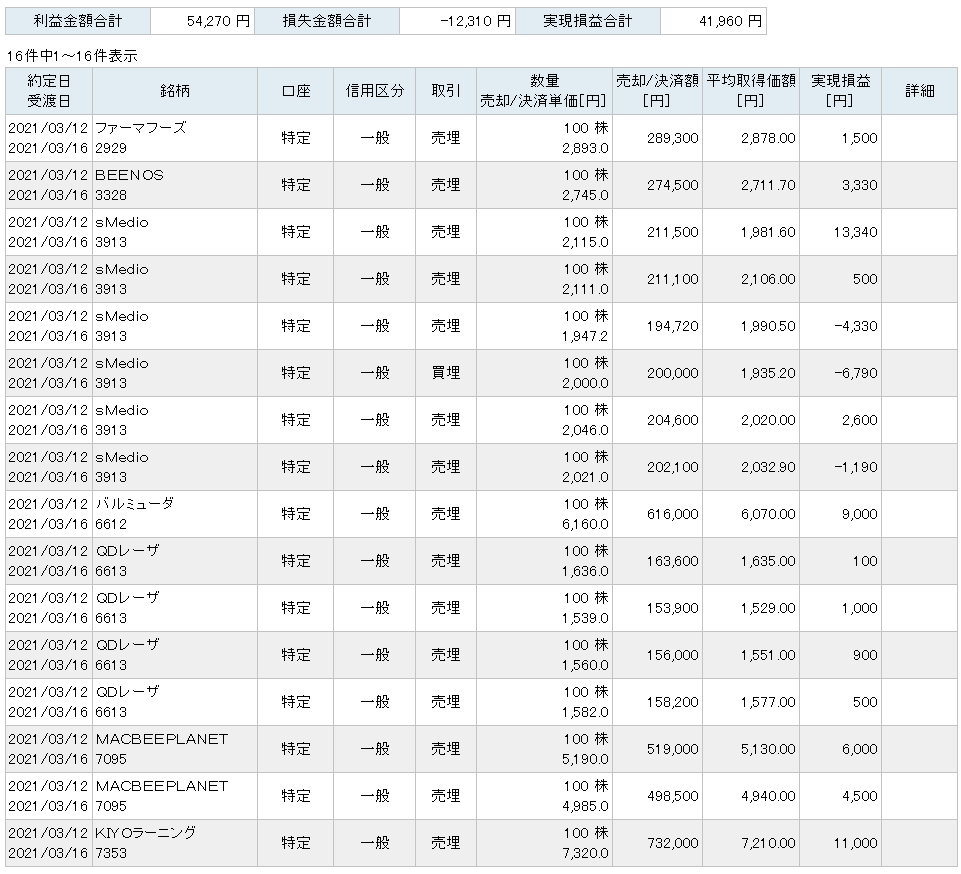Screen dimensions: 961x874
Task: Click the 900 realized profit value
Action: (865, 655)
